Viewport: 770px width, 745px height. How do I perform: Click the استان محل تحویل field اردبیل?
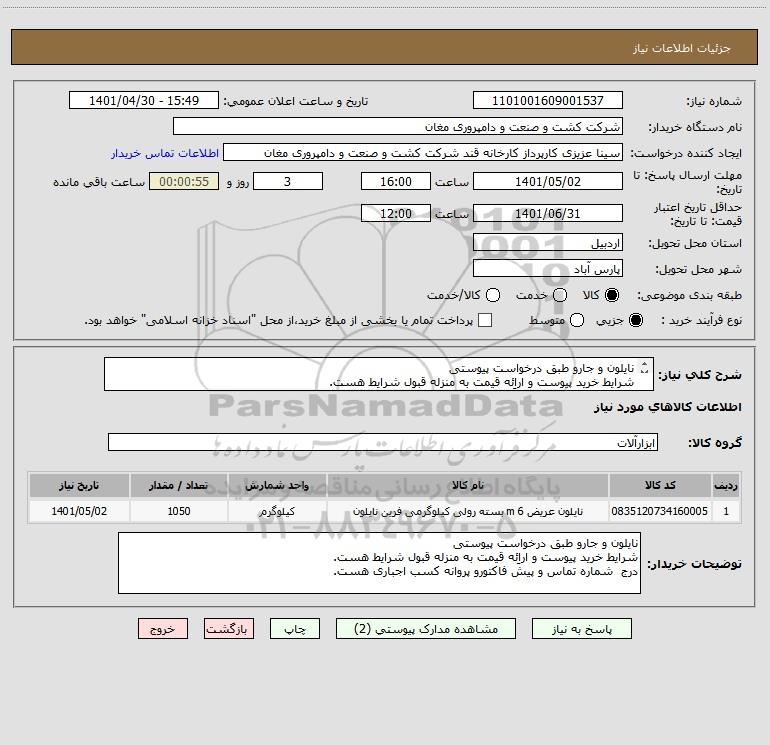(x=548, y=243)
